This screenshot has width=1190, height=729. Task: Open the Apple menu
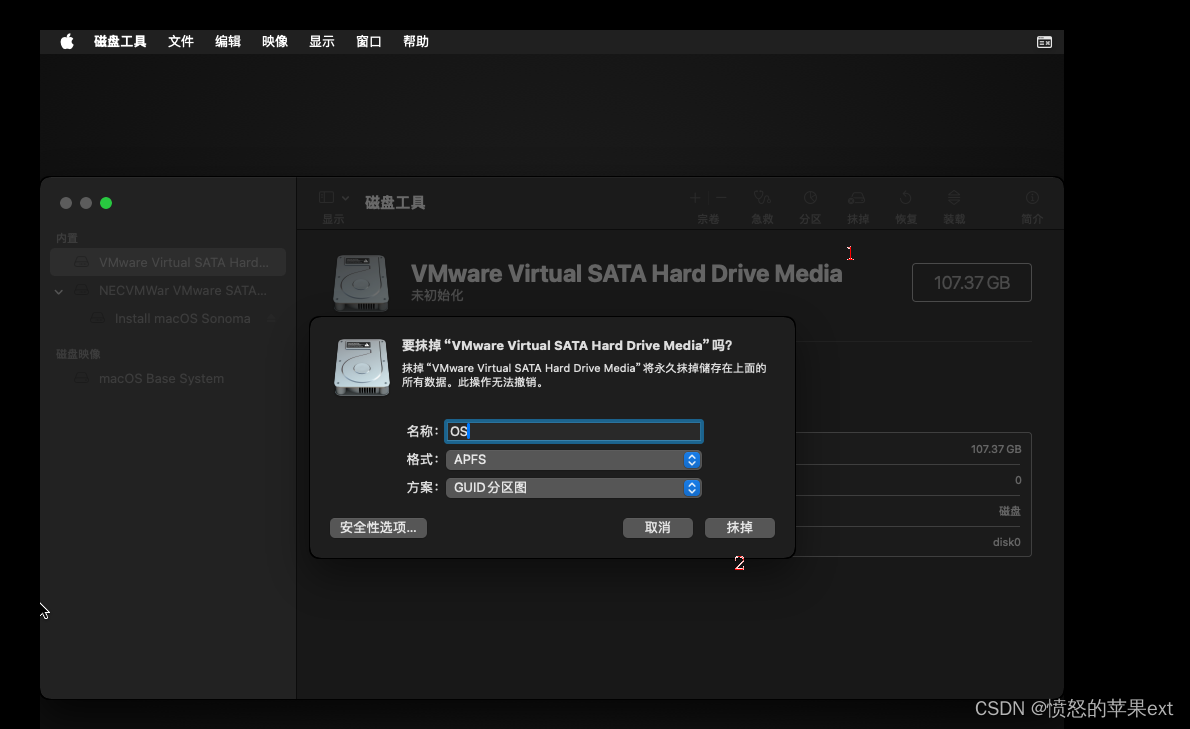[67, 42]
